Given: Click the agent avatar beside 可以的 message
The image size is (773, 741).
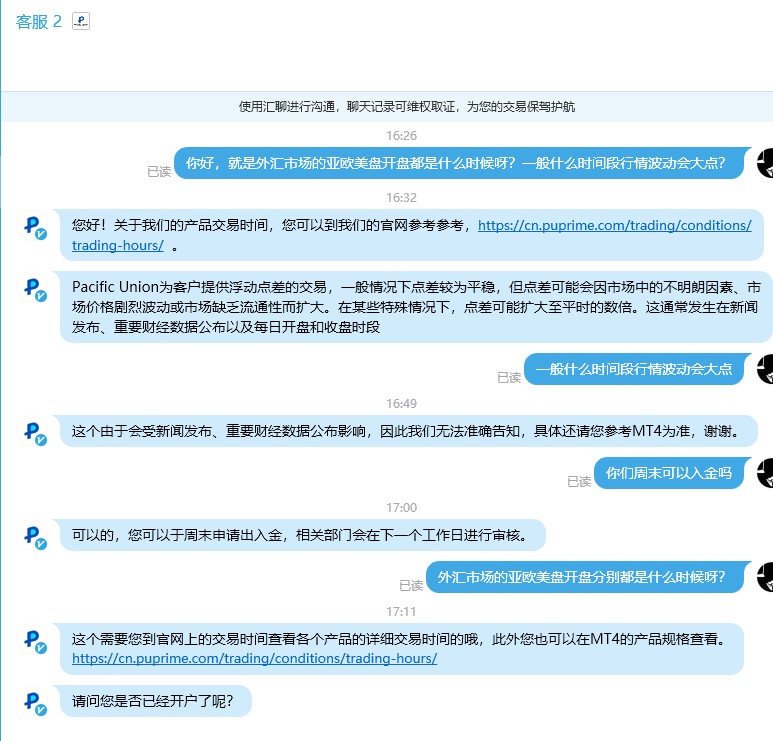Looking at the screenshot, I should (35, 536).
